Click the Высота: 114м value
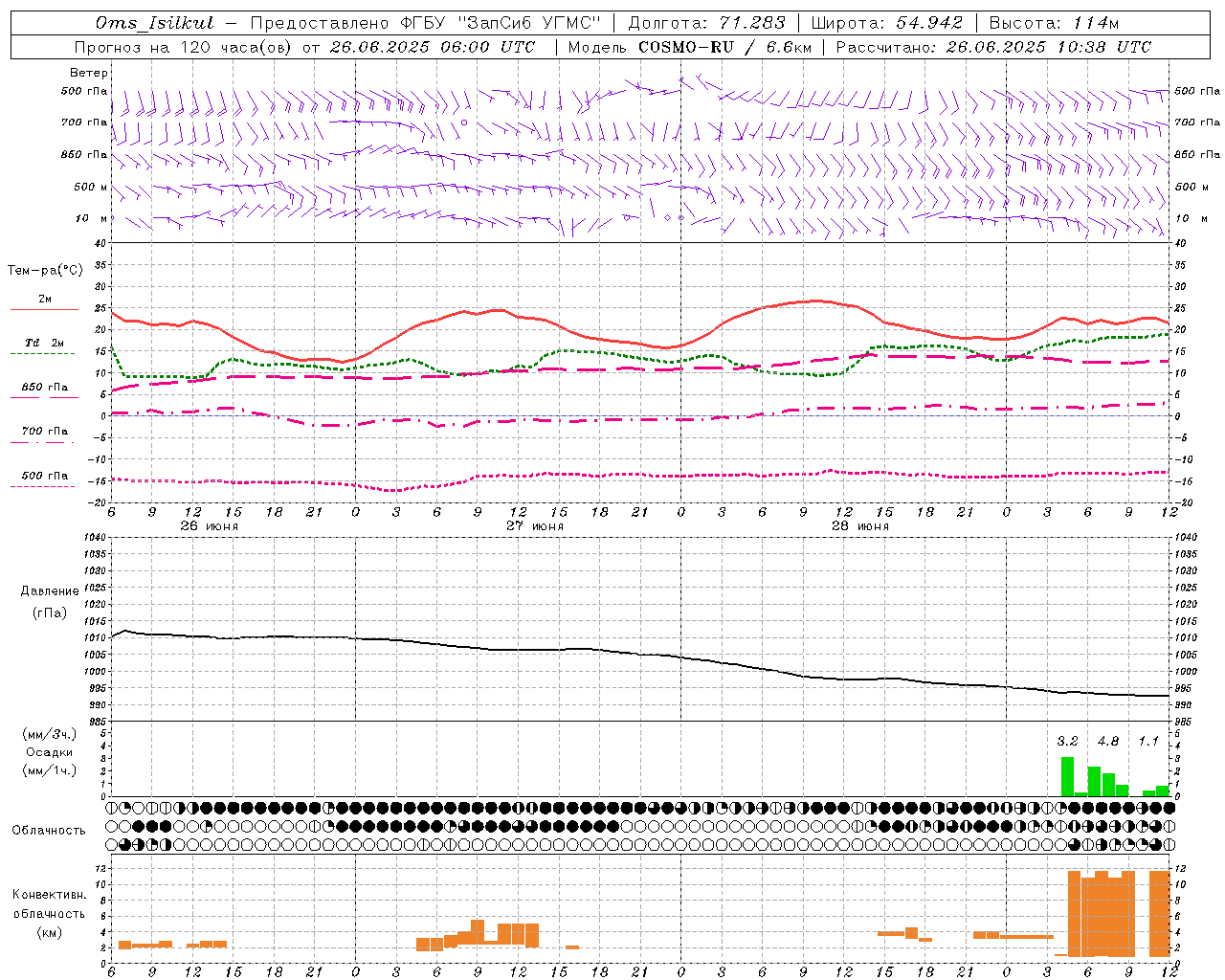This screenshot has height=980, width=1225. tap(1054, 23)
